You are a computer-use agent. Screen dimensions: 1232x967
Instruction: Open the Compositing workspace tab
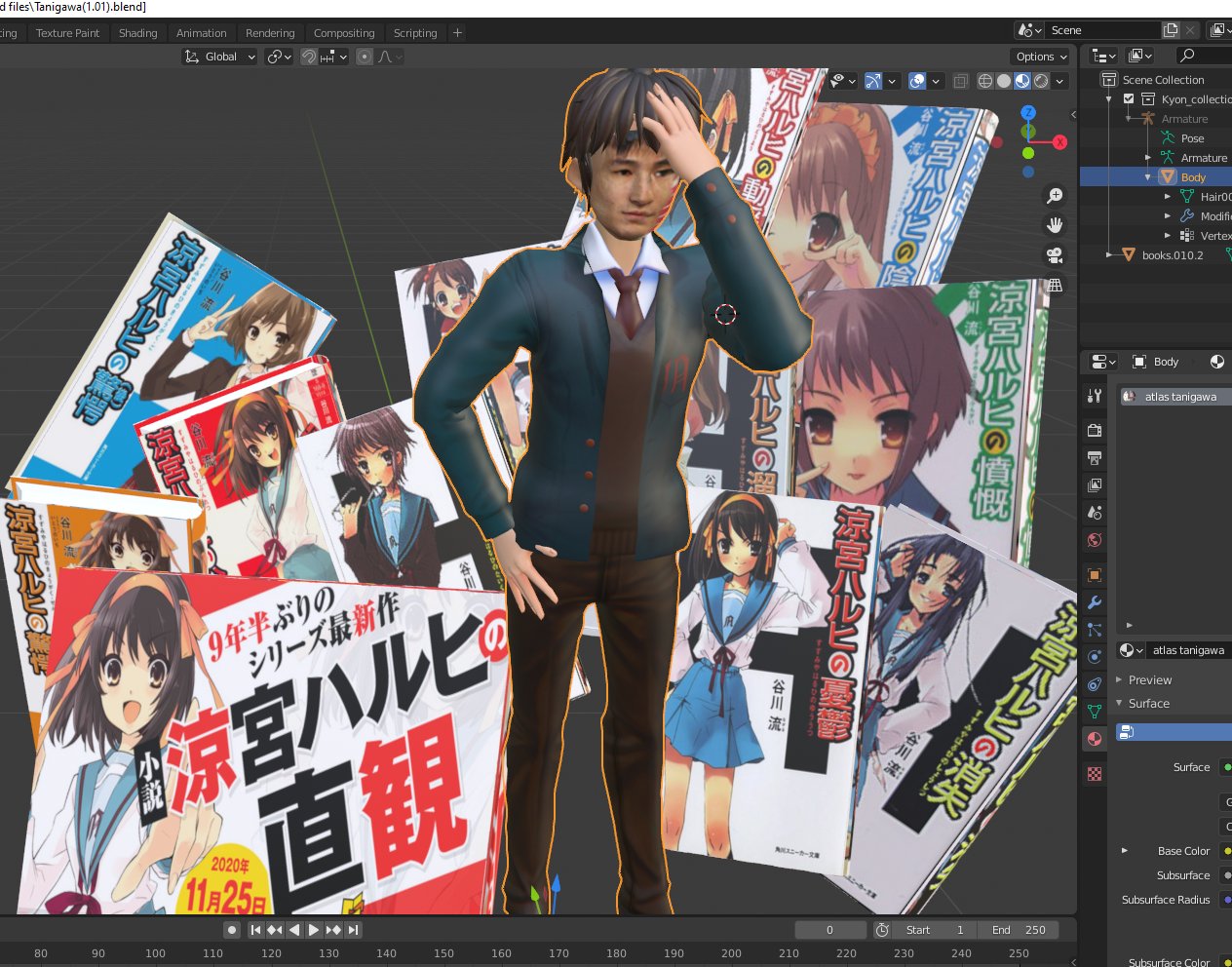(344, 33)
